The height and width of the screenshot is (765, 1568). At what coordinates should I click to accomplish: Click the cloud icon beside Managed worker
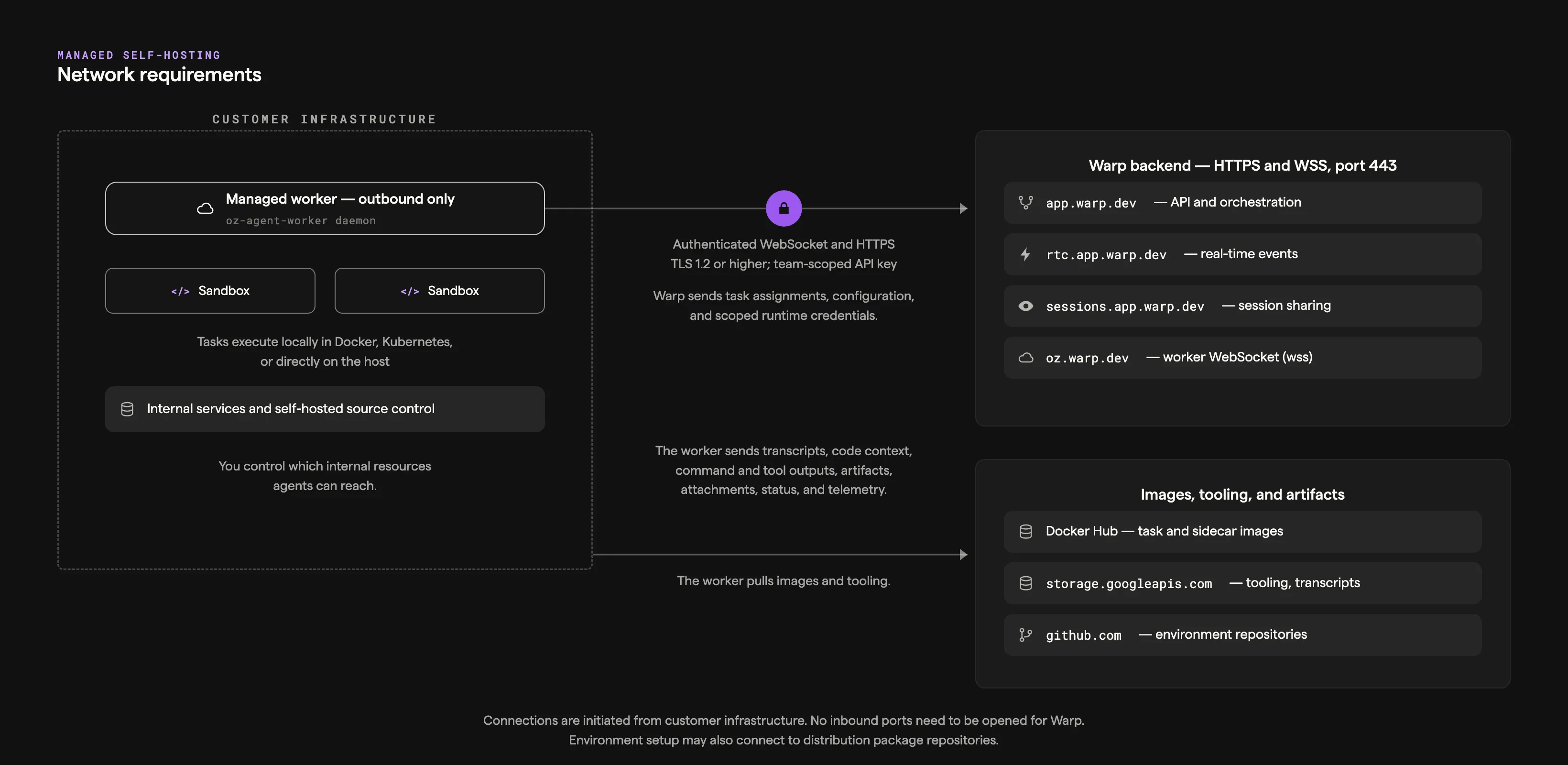(205, 208)
